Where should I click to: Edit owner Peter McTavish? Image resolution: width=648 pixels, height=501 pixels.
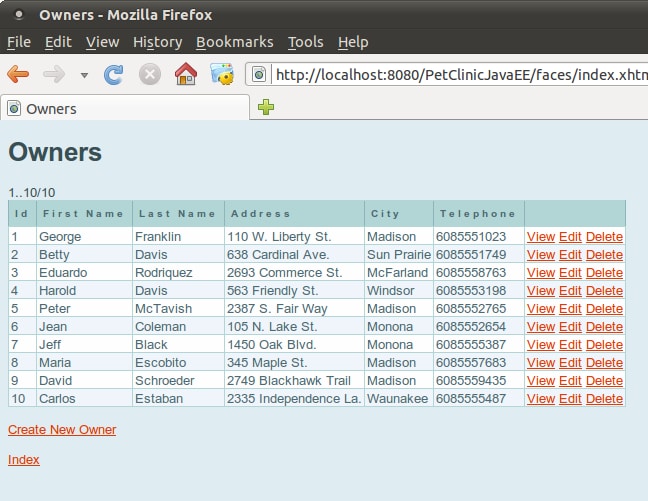[x=570, y=309]
